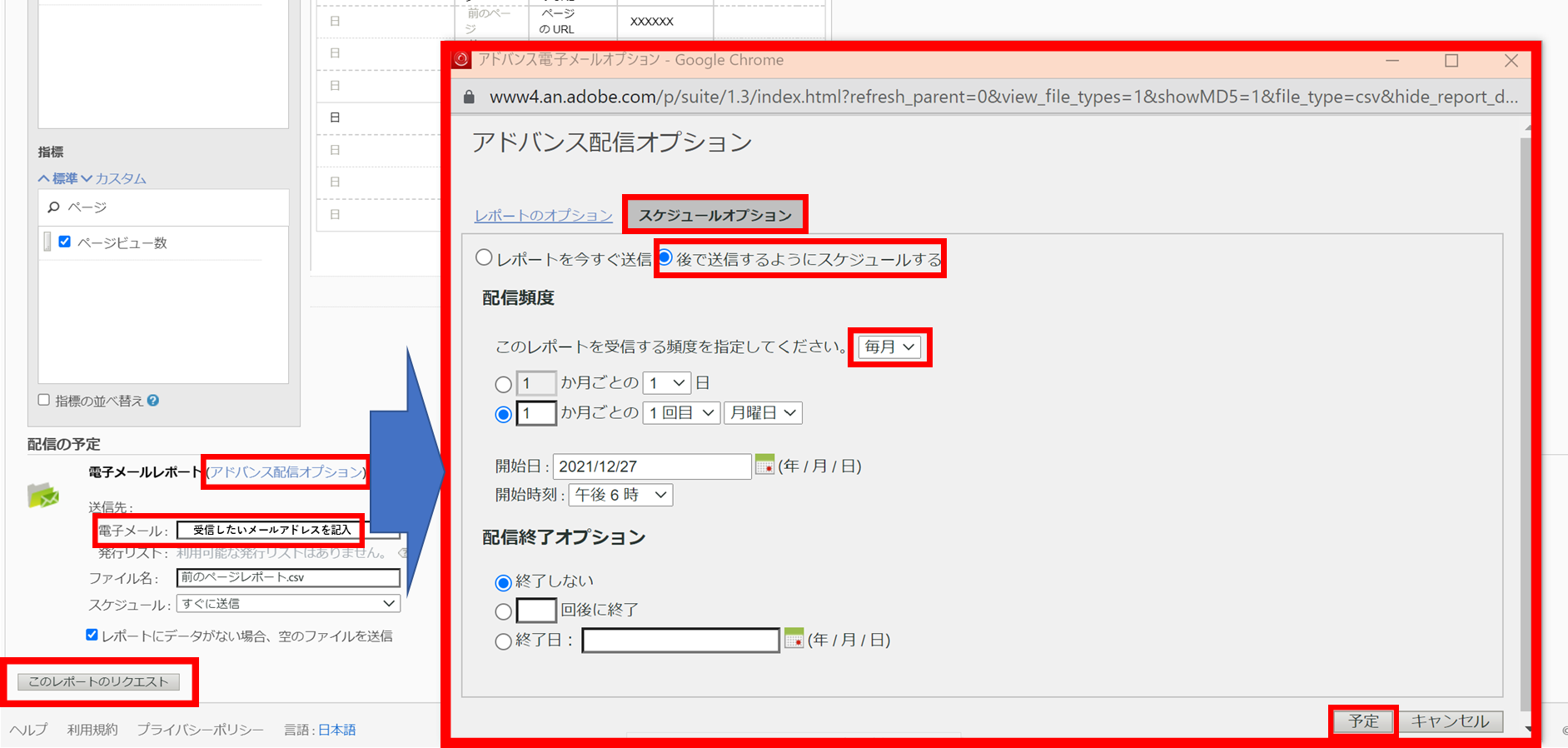Toggle the 指標の並べ替え checkbox
This screenshot has width=1568, height=748.
tap(44, 400)
